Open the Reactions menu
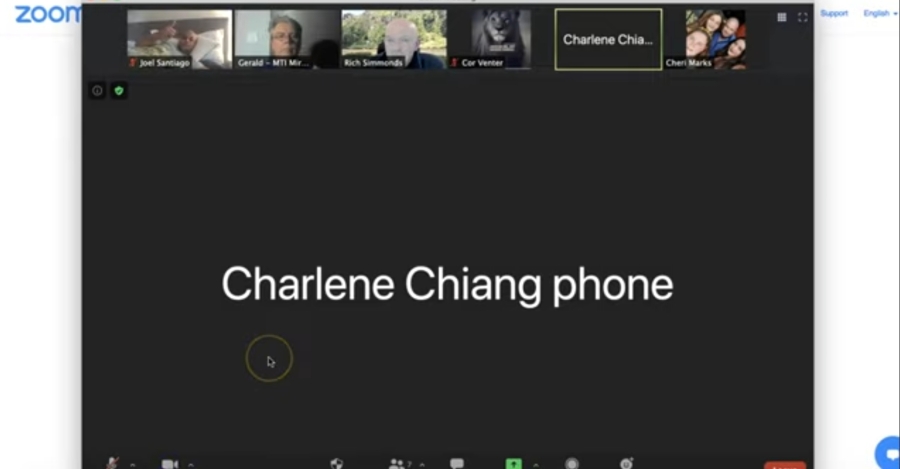The height and width of the screenshot is (469, 900). 626,463
